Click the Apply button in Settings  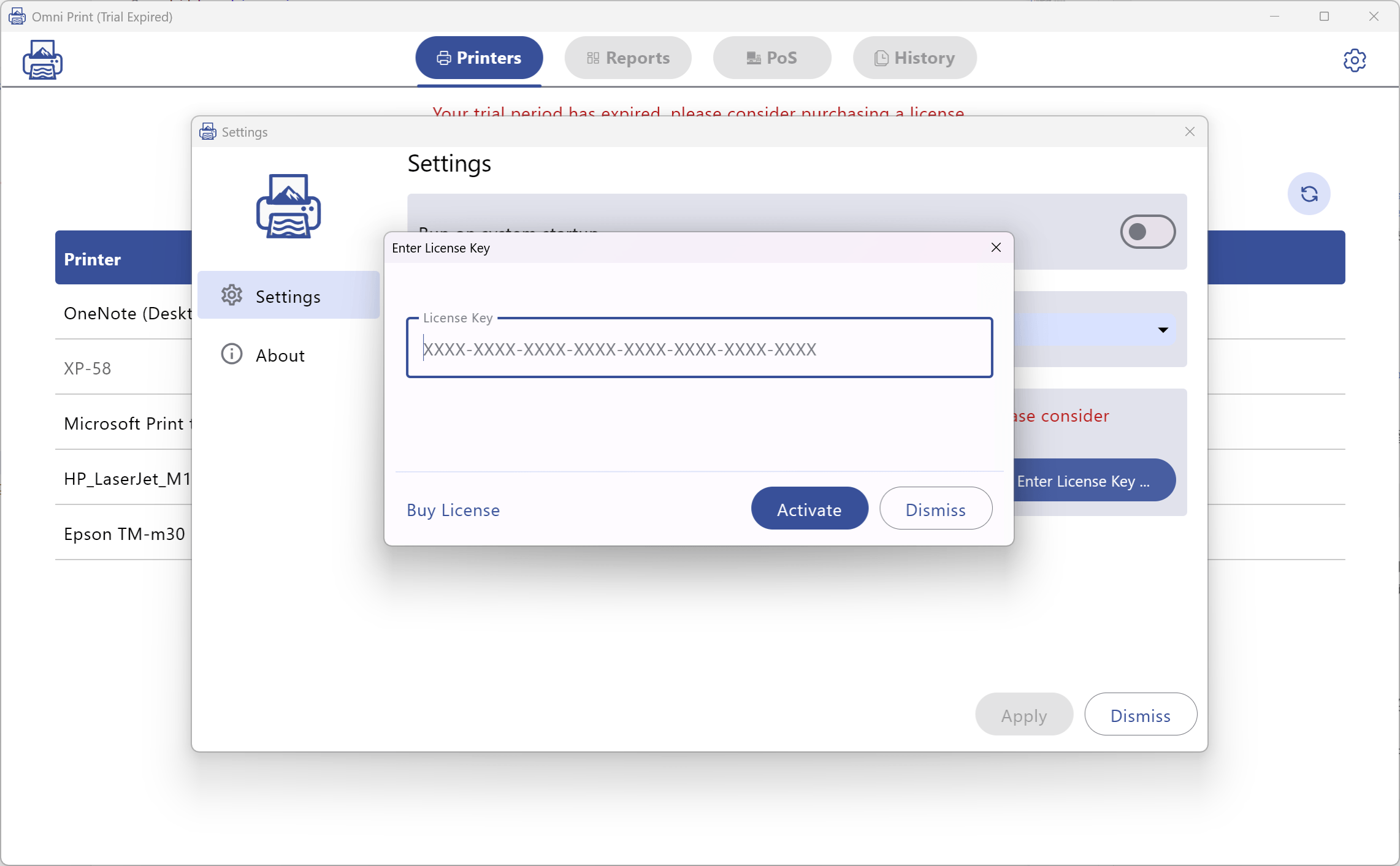1023,714
